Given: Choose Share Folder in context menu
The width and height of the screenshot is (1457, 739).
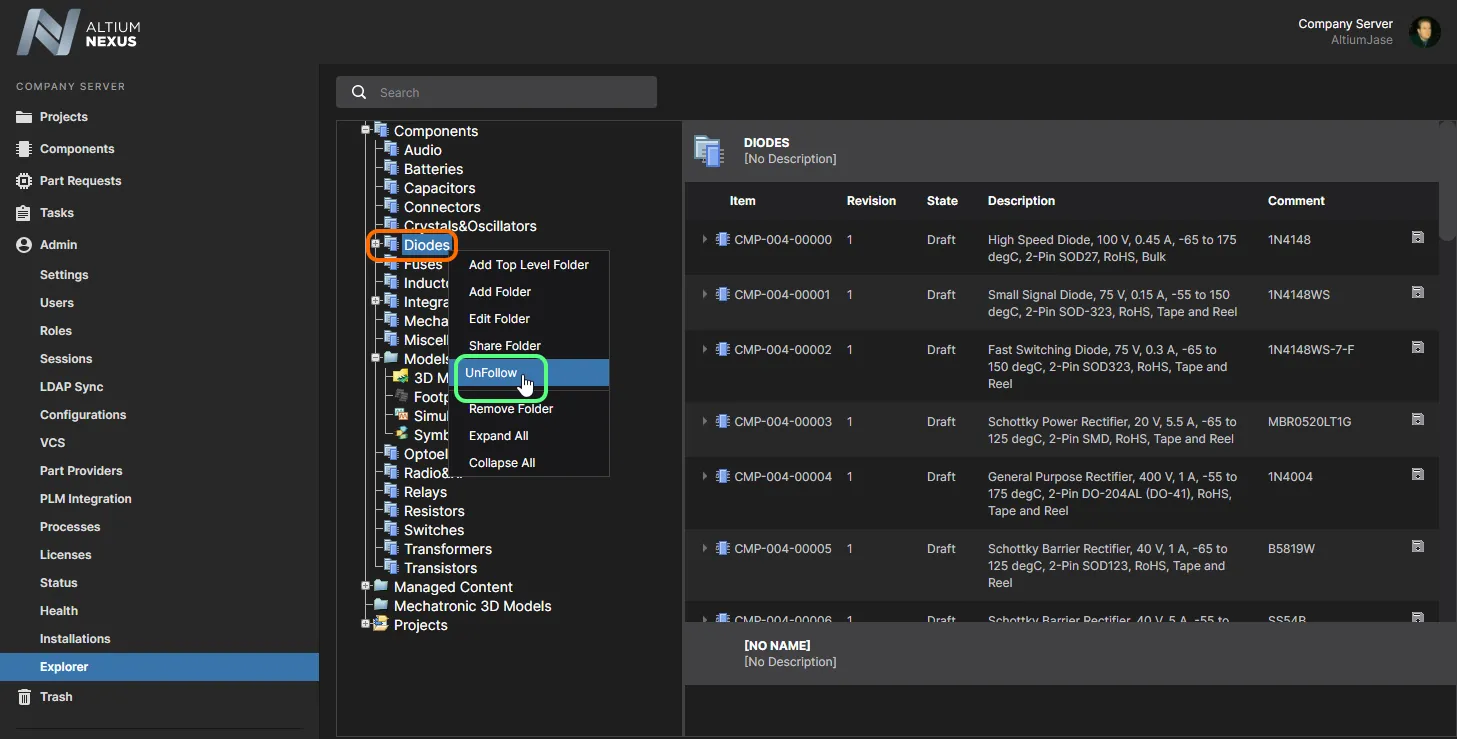Looking at the screenshot, I should point(505,346).
